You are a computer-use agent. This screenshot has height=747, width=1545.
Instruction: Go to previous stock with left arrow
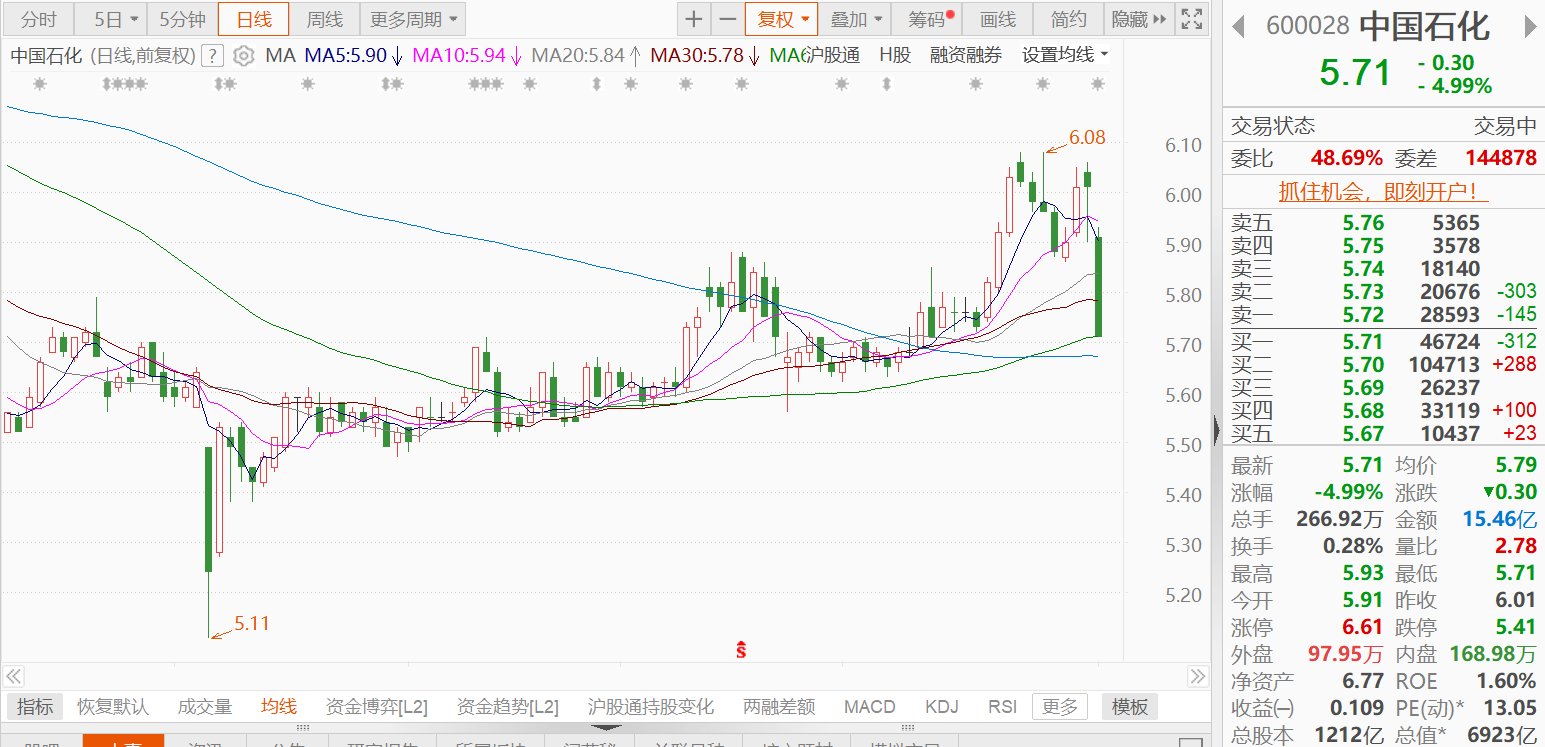coord(1239,26)
